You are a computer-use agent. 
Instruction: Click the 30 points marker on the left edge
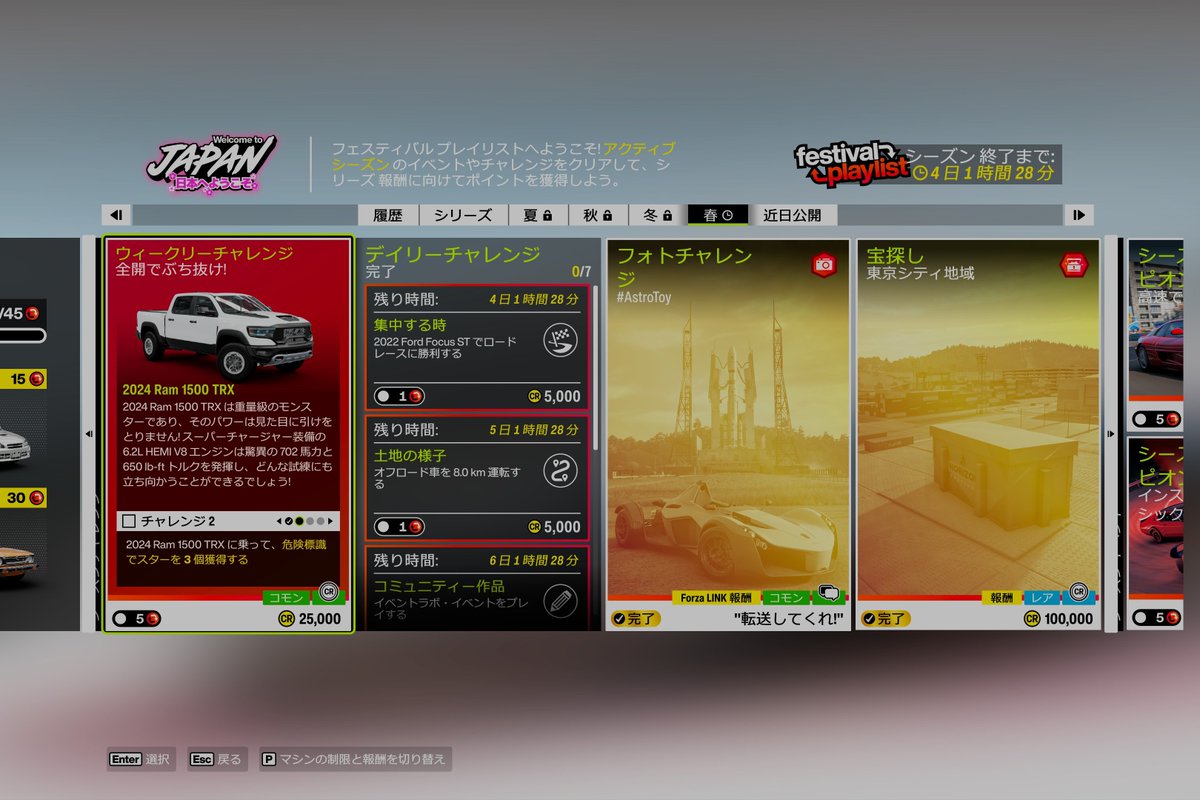click(22, 497)
